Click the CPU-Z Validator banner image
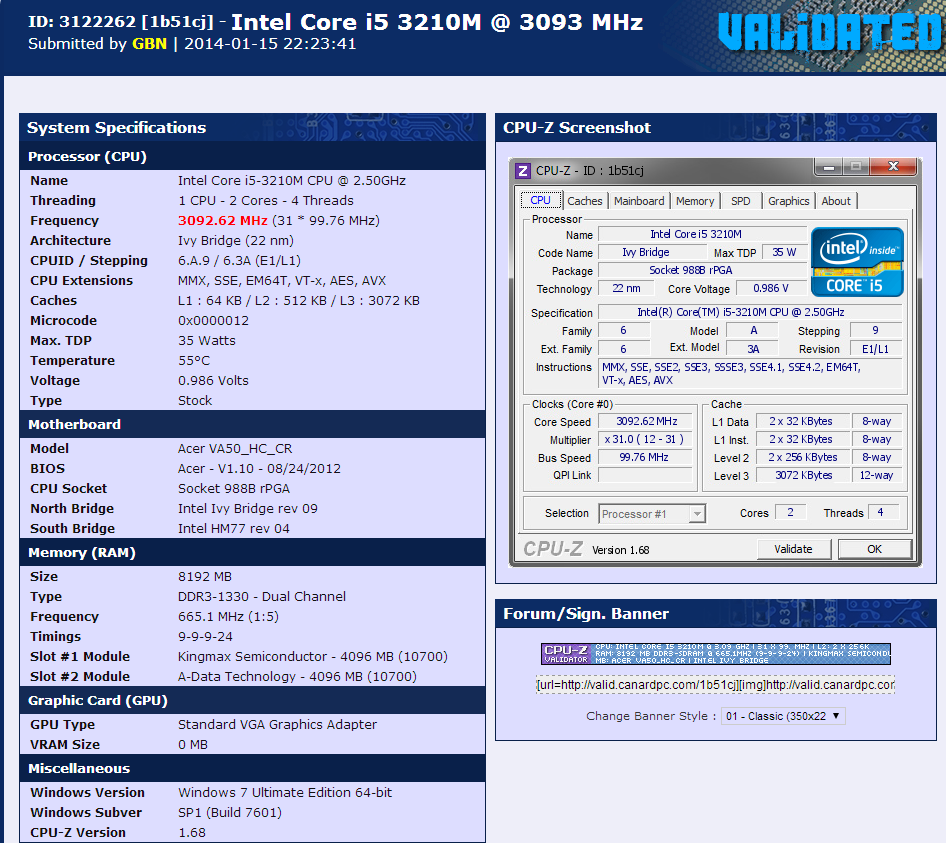Screen dimensions: 946x843 (x=716, y=654)
